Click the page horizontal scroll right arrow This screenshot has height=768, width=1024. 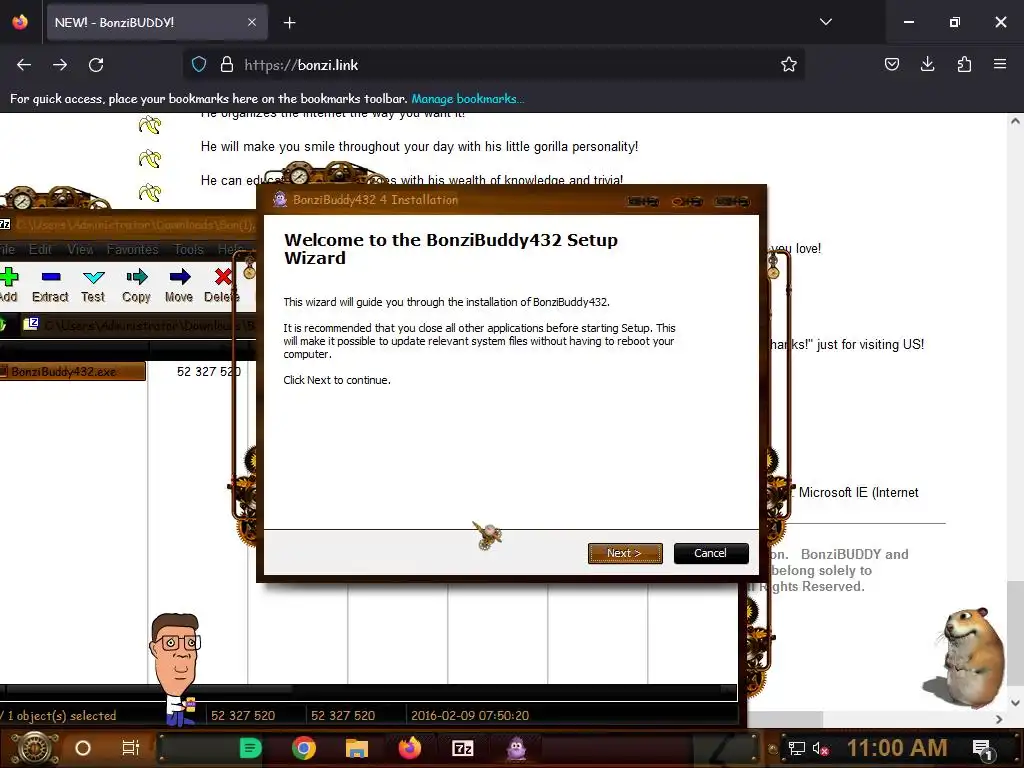tap(999, 720)
